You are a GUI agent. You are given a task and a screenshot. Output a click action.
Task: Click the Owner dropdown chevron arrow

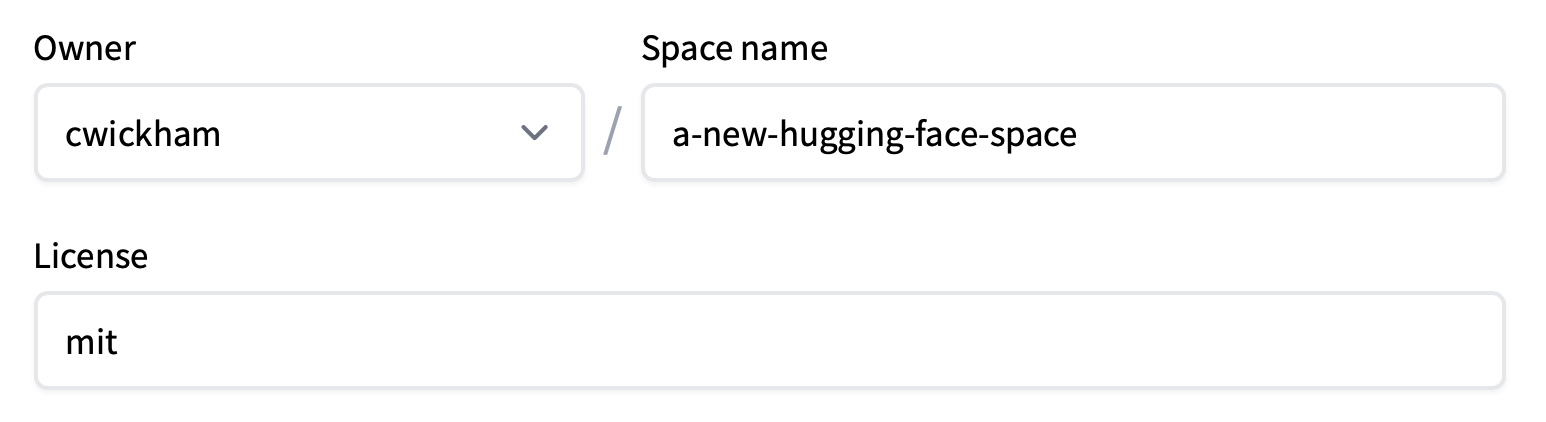(535, 133)
